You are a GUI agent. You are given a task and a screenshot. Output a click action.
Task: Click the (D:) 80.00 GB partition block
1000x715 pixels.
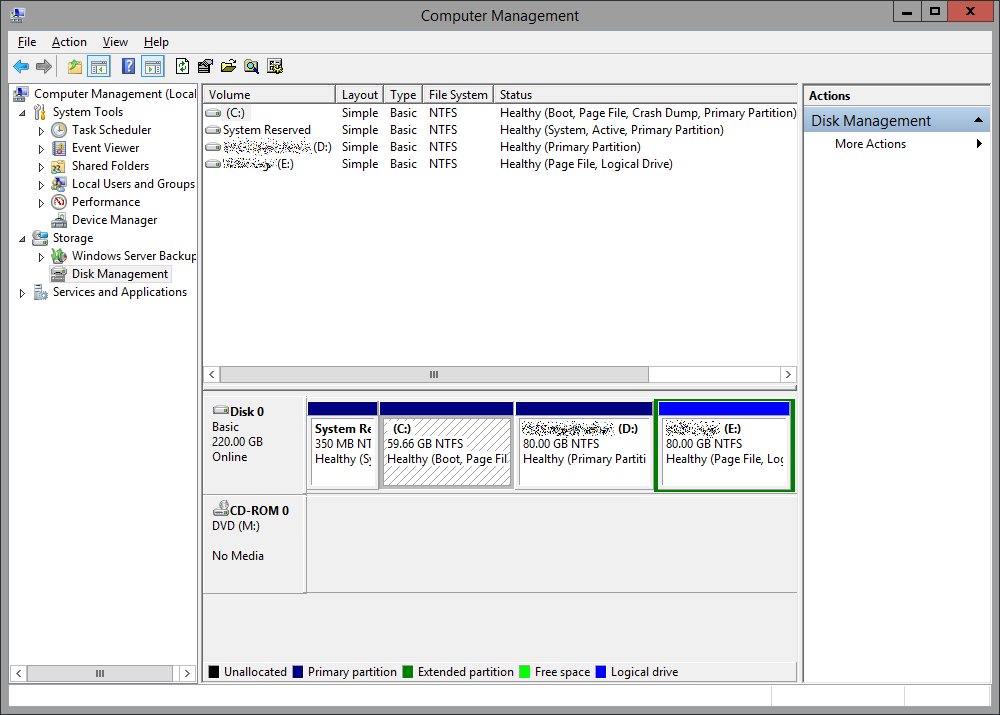pyautogui.click(x=584, y=446)
